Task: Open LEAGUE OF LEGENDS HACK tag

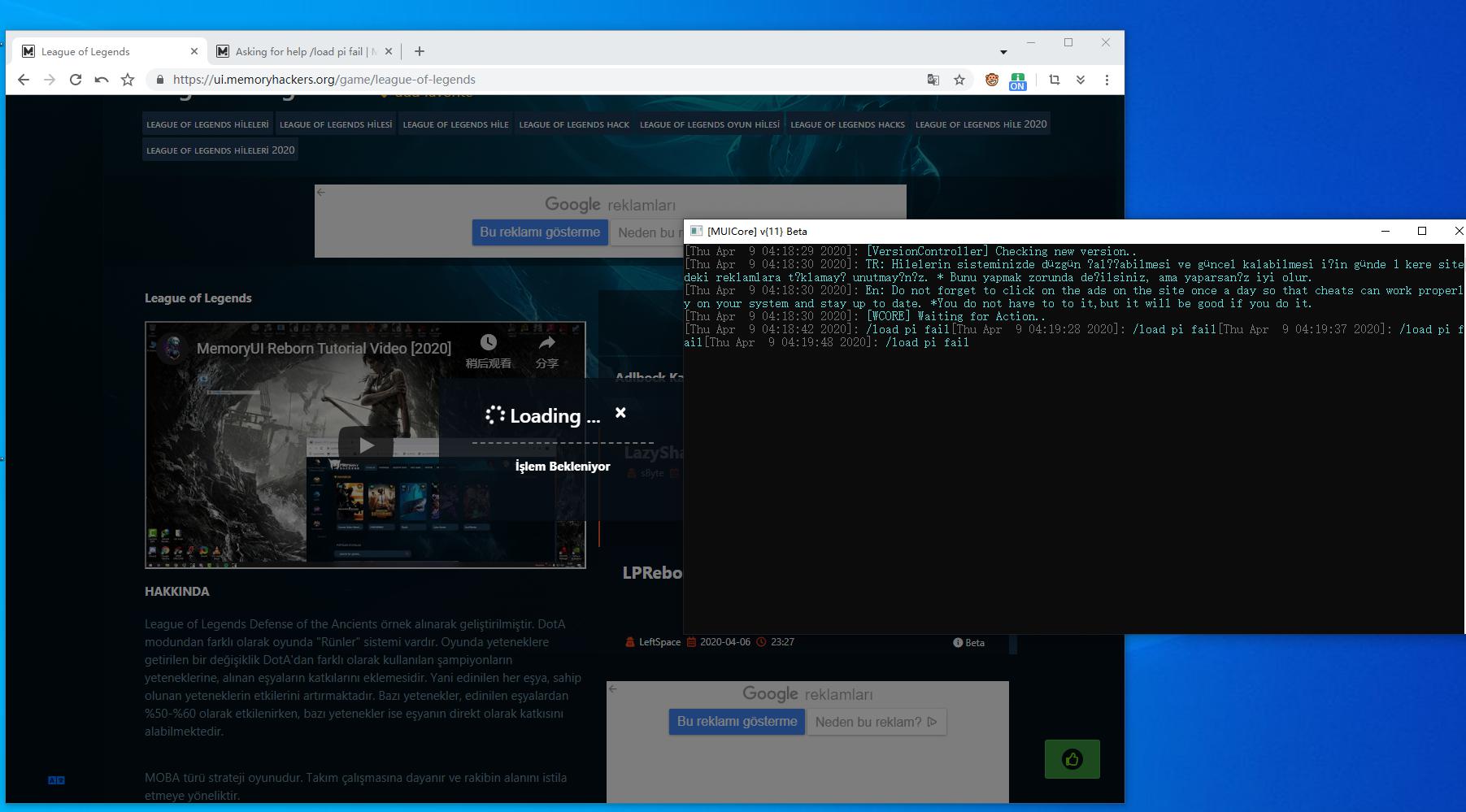Action: point(574,124)
